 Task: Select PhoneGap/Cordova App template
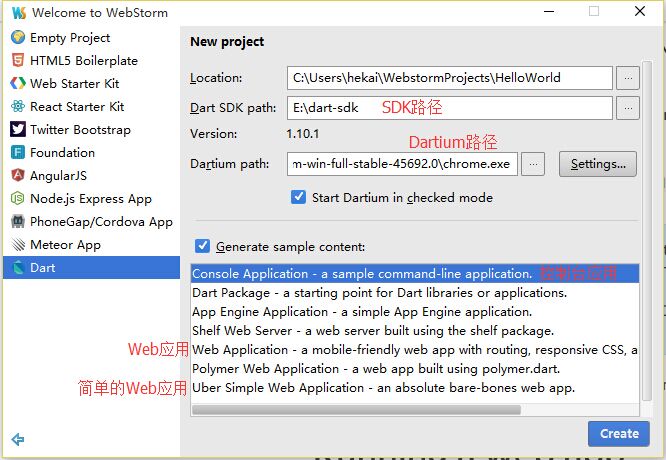(x=91, y=221)
